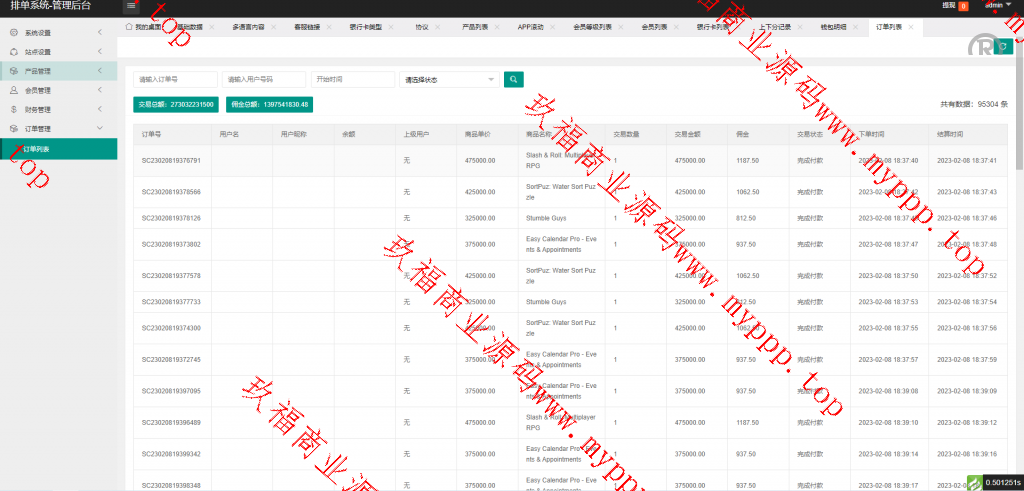The height and width of the screenshot is (491, 1024).
Task: Click the 开始时间 start time field
Action: 352,79
